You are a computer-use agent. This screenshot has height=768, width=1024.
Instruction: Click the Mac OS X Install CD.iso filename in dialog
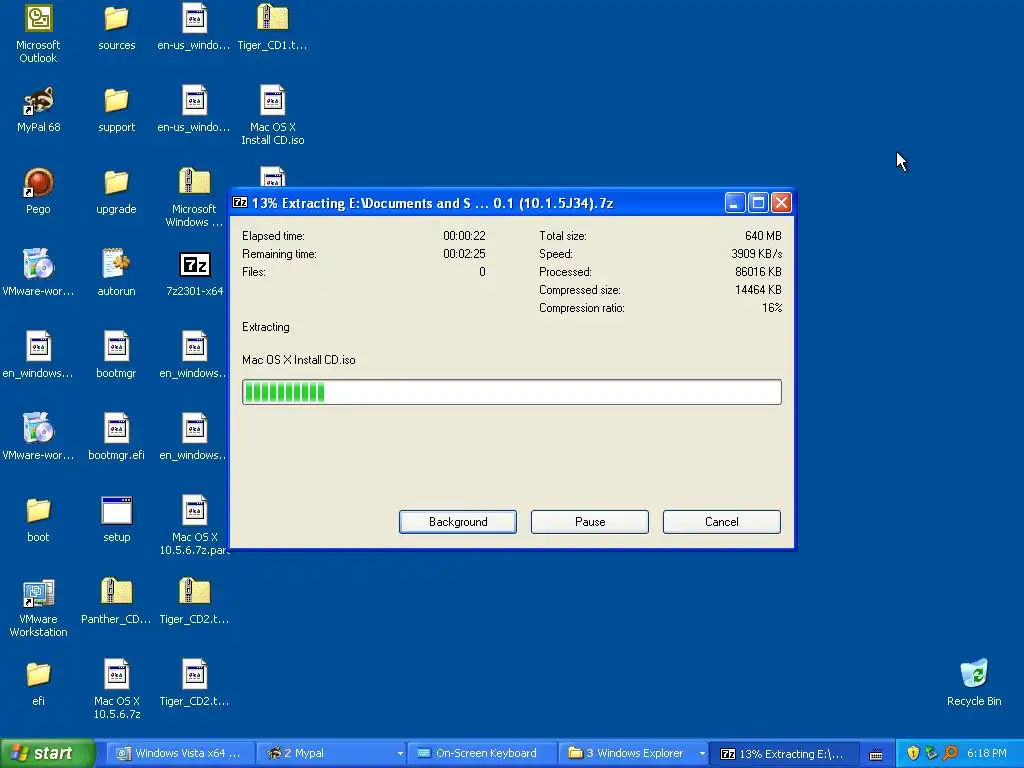(x=298, y=360)
